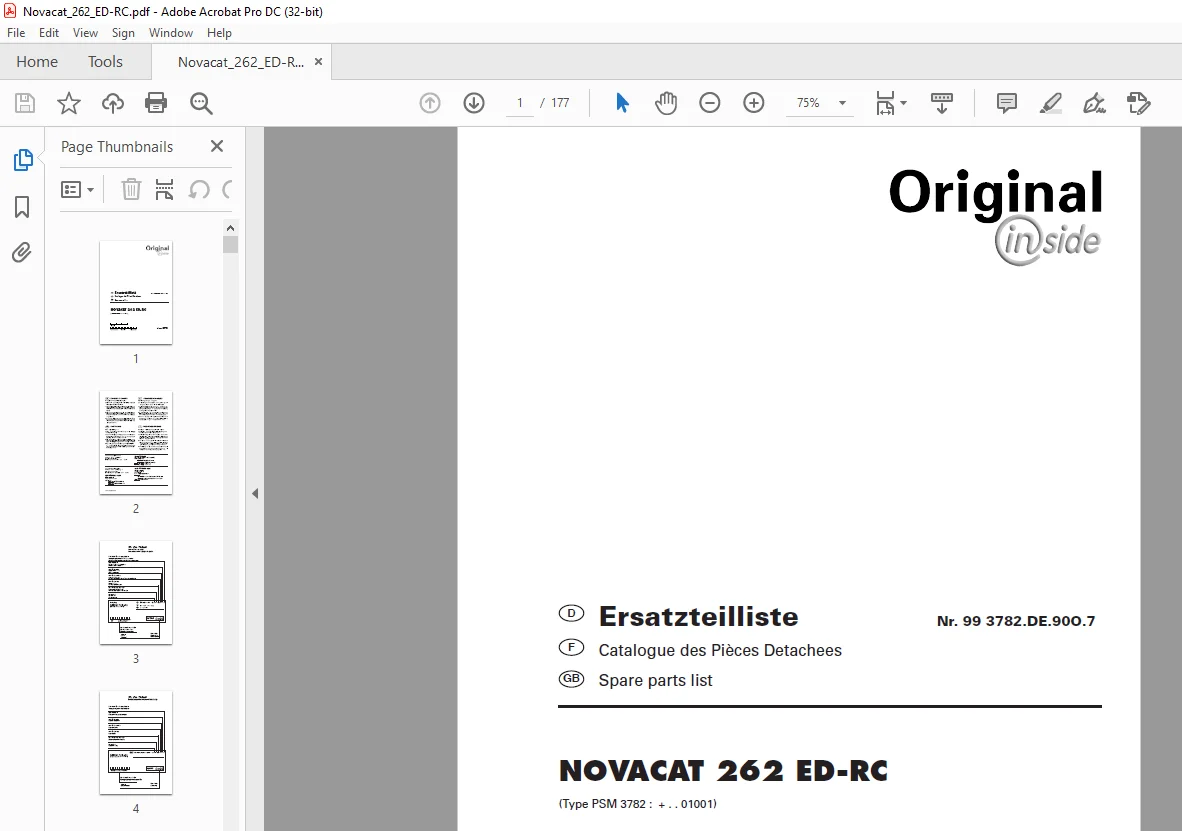Print the document with printer icon

click(x=156, y=103)
